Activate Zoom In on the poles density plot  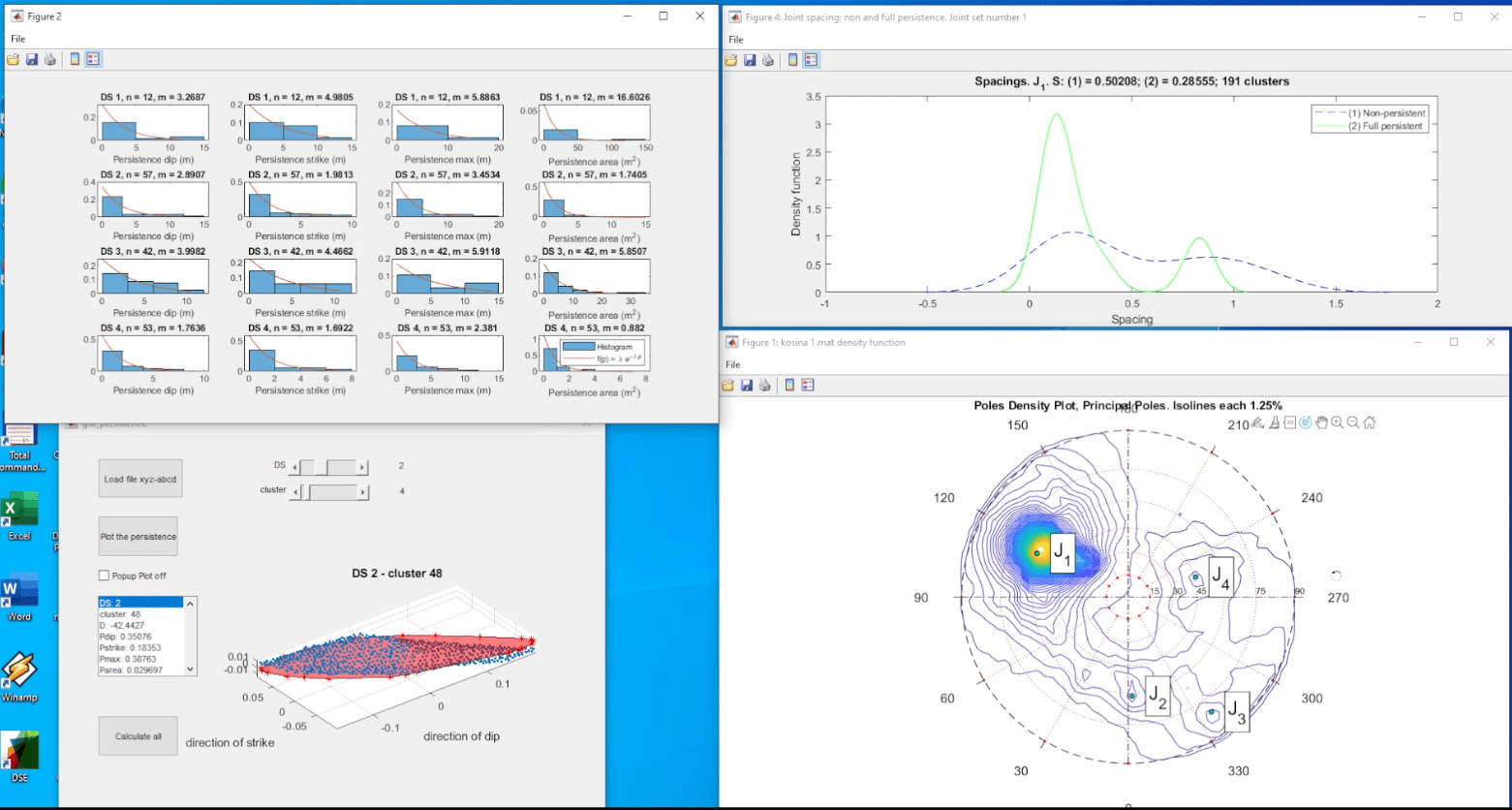[x=1337, y=422]
